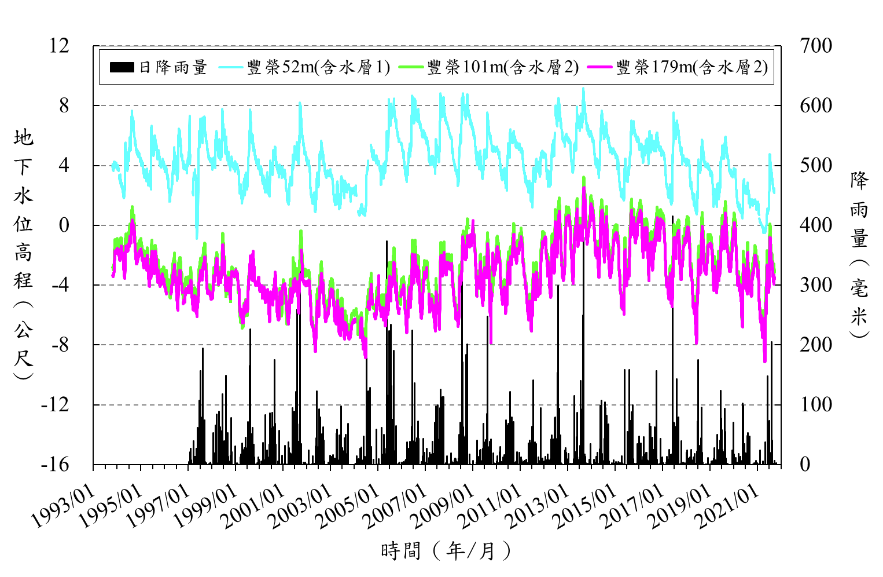
Task: Select the 豐榮52m(含水層1) legend label
Action: [318, 68]
